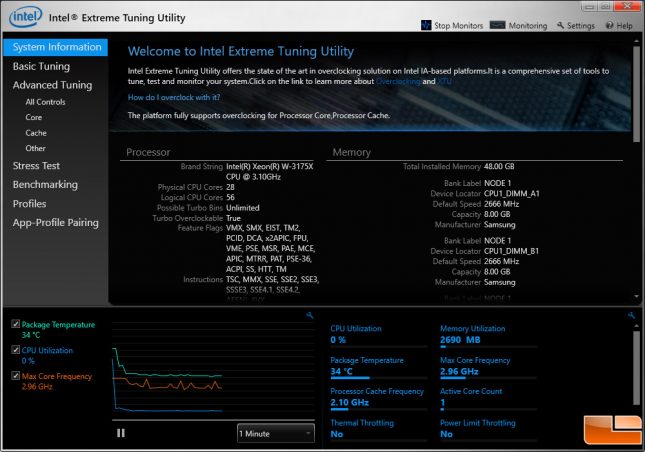Click Processor Cache Frequency 2.10 GHz value
This screenshot has height=452, width=645.
tap(349, 402)
